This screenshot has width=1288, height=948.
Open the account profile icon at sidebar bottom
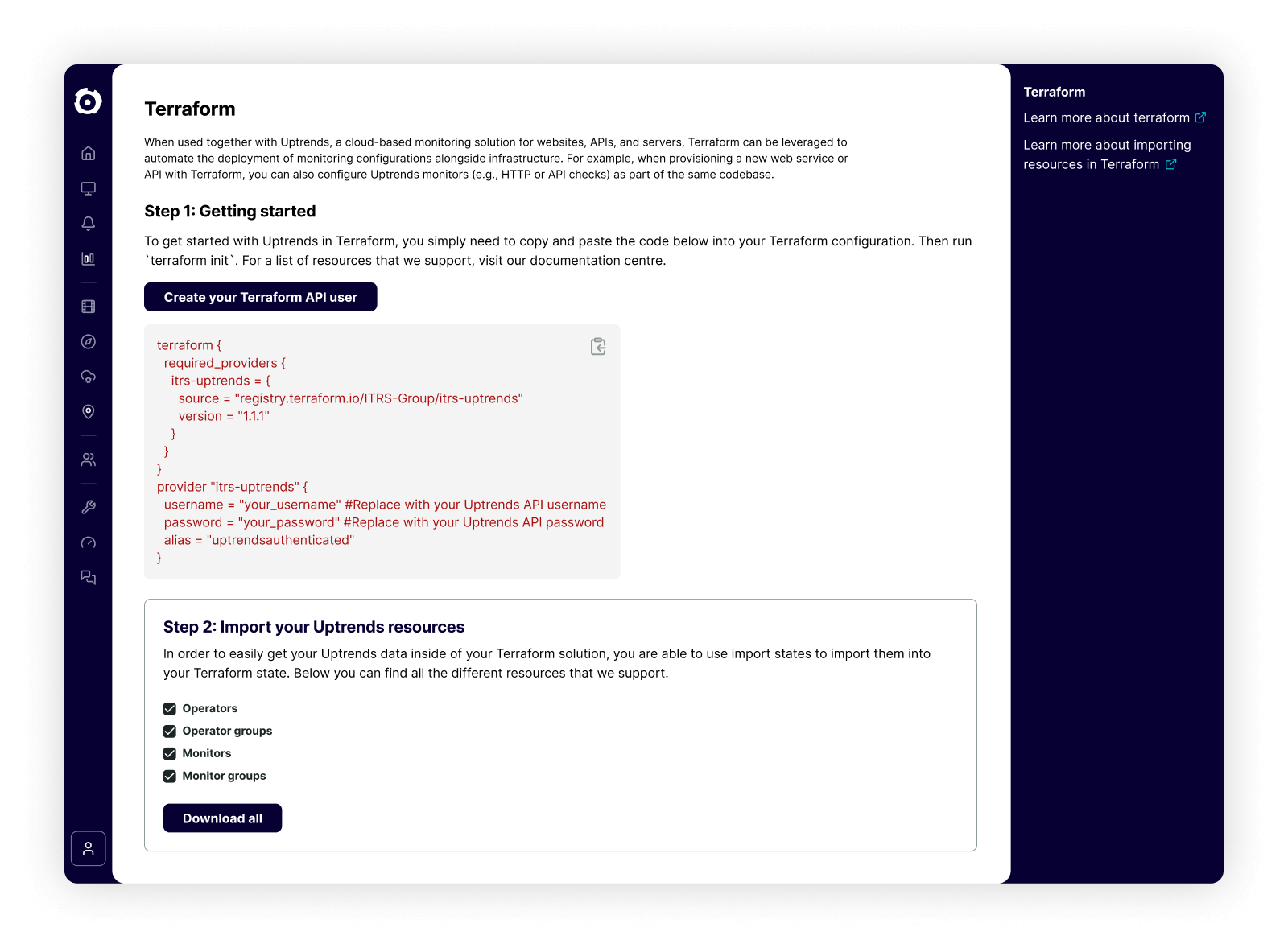pyautogui.click(x=89, y=847)
